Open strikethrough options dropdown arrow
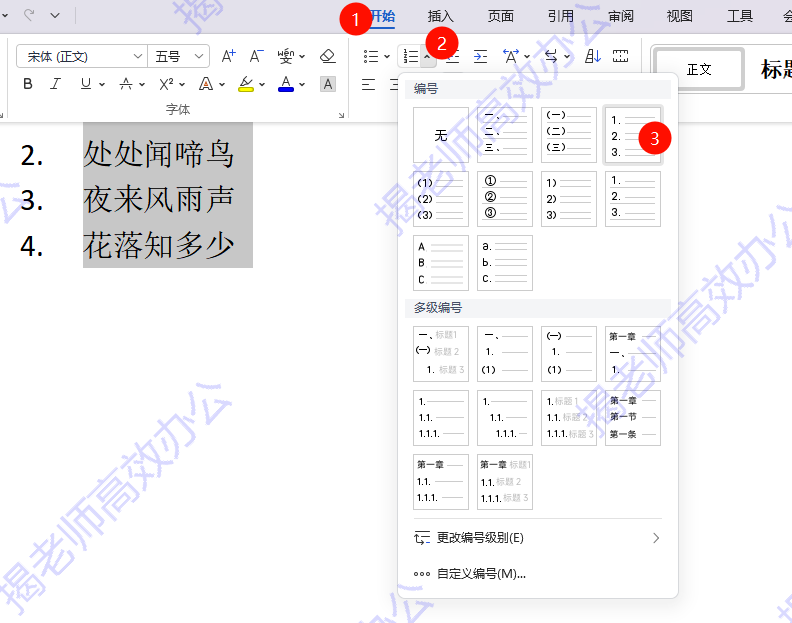The height and width of the screenshot is (623, 792). point(142,84)
